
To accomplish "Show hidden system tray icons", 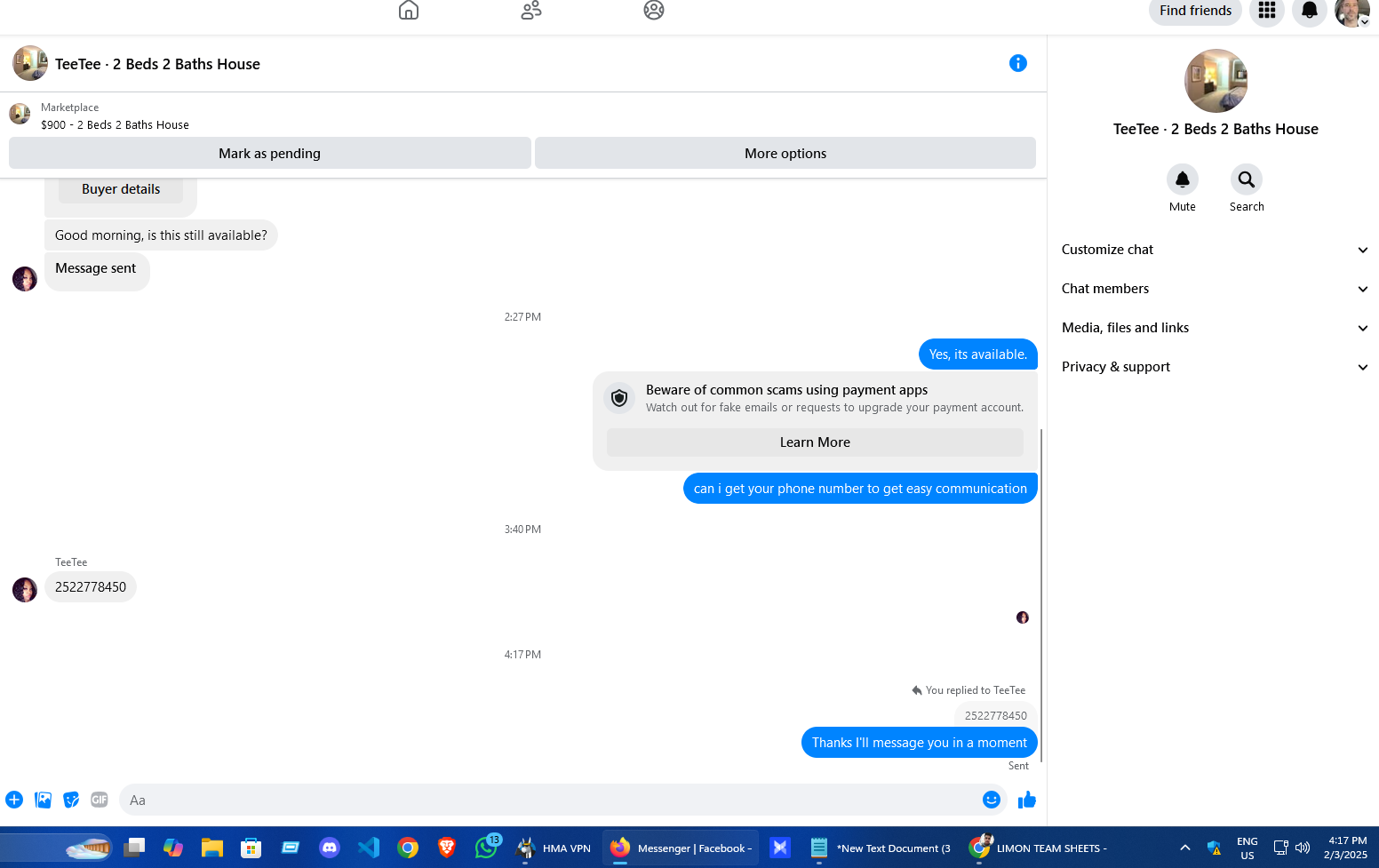I will (1184, 848).
